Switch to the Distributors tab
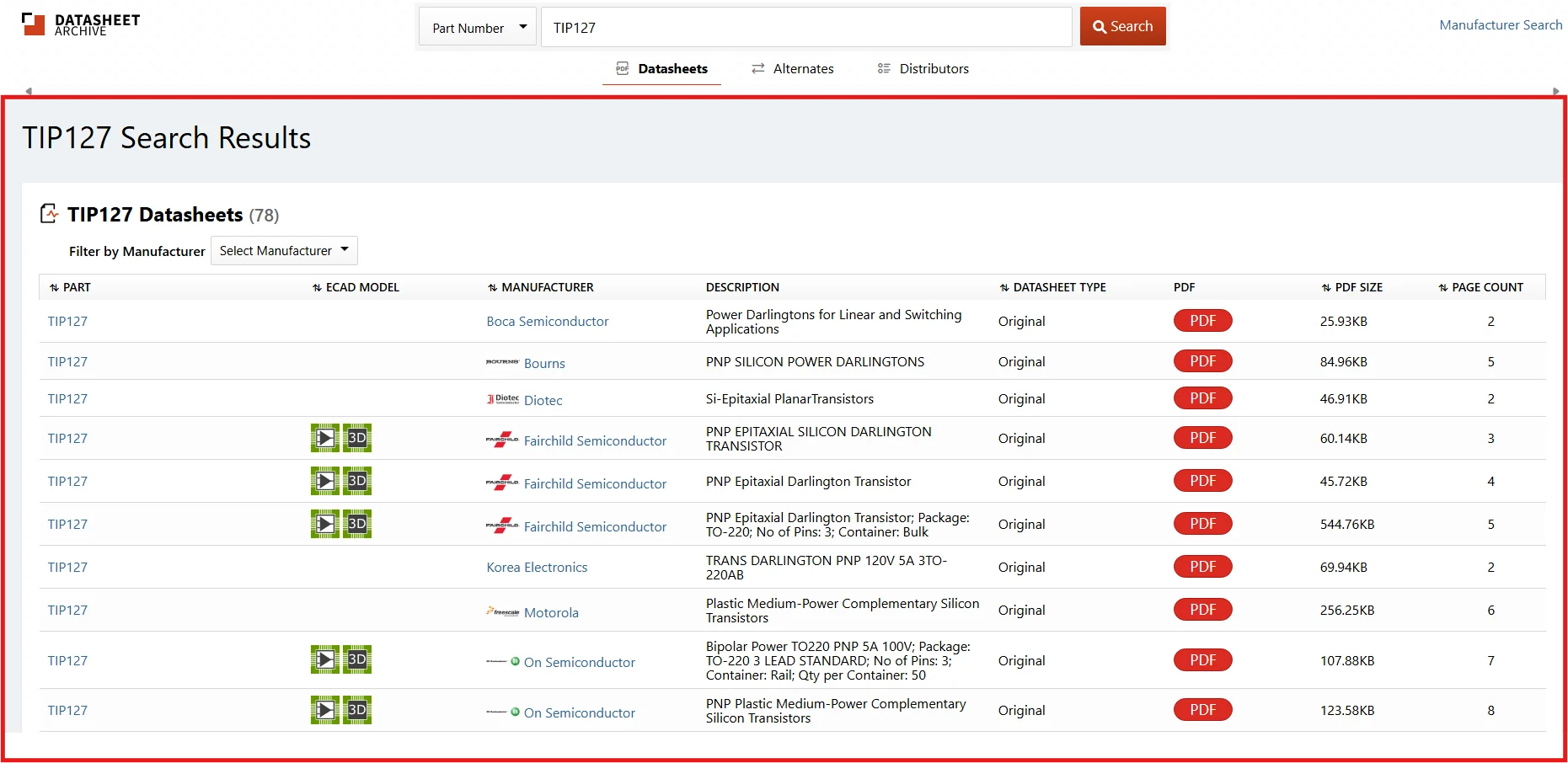The width and height of the screenshot is (1568, 763). 923,69
